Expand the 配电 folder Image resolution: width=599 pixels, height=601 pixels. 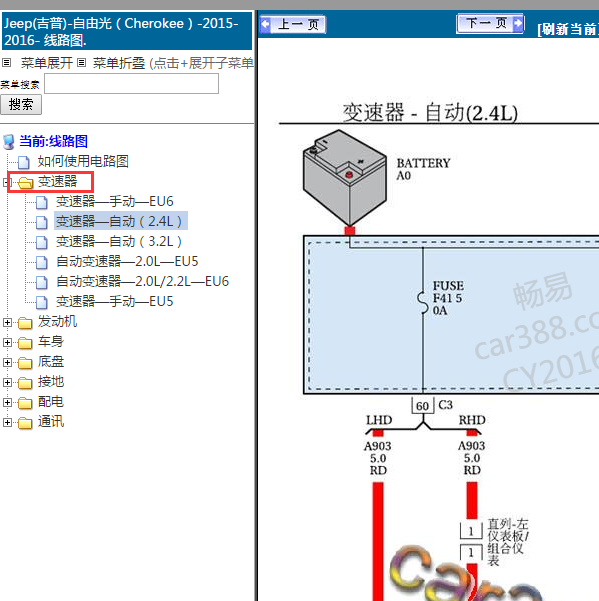(x=7, y=402)
